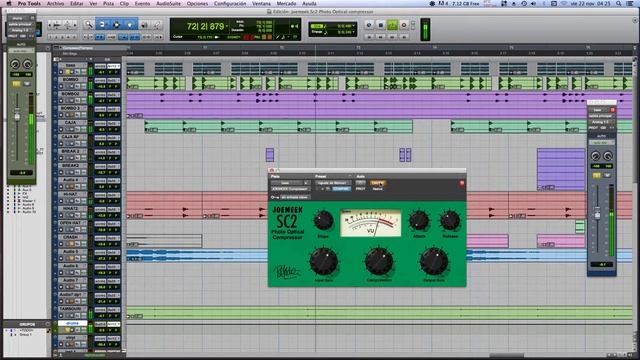Select the Pencil tool
The width and height of the screenshot is (640, 360).
(x=157, y=25)
